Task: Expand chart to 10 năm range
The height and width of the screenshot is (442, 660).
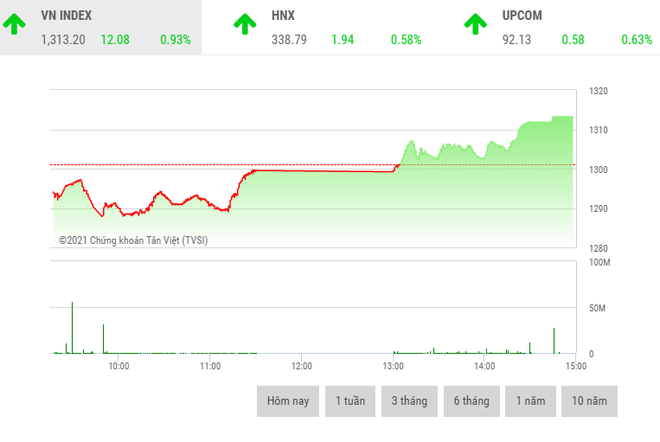Action: (x=589, y=401)
